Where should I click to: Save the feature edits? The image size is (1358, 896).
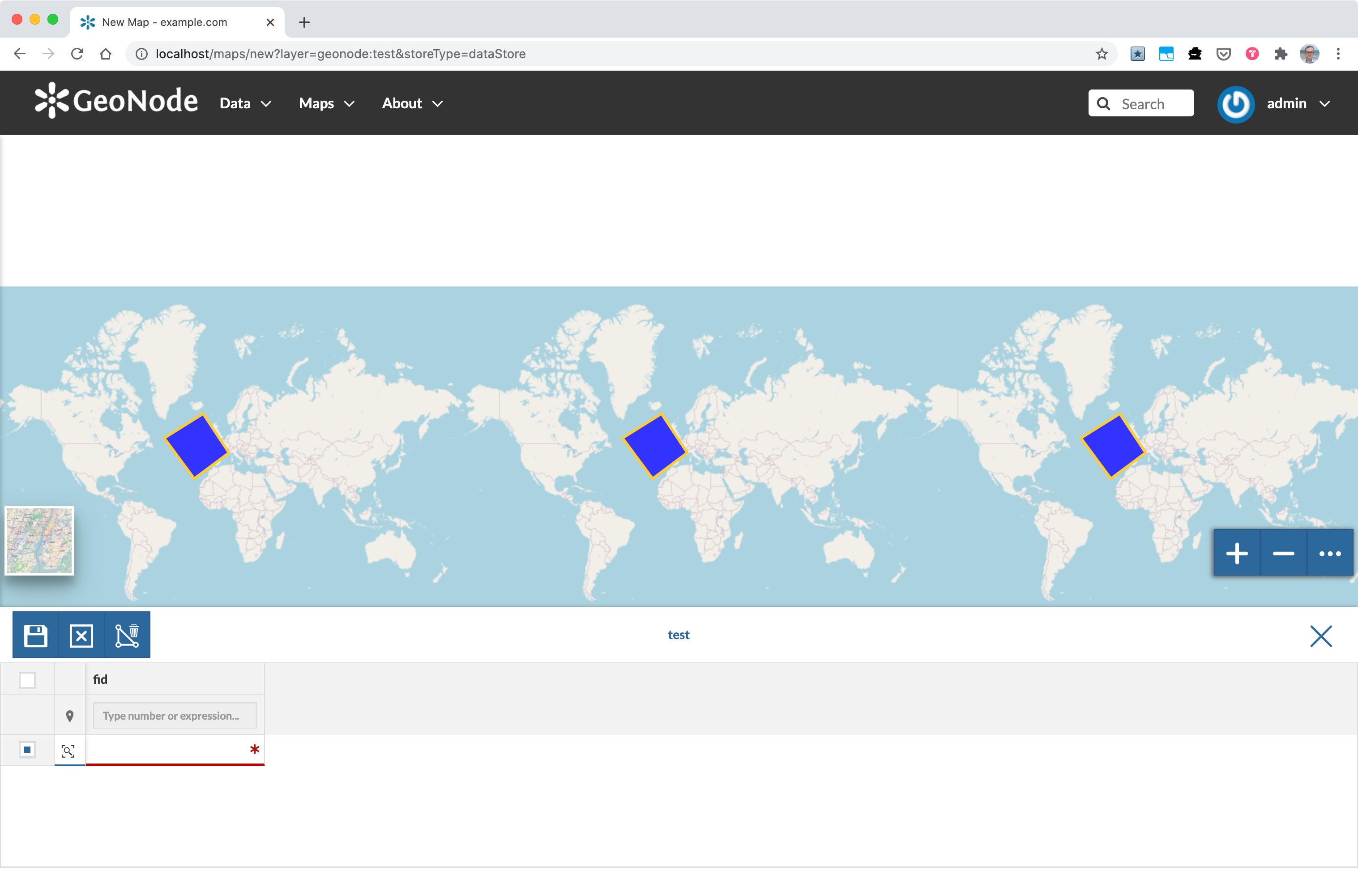pos(35,634)
